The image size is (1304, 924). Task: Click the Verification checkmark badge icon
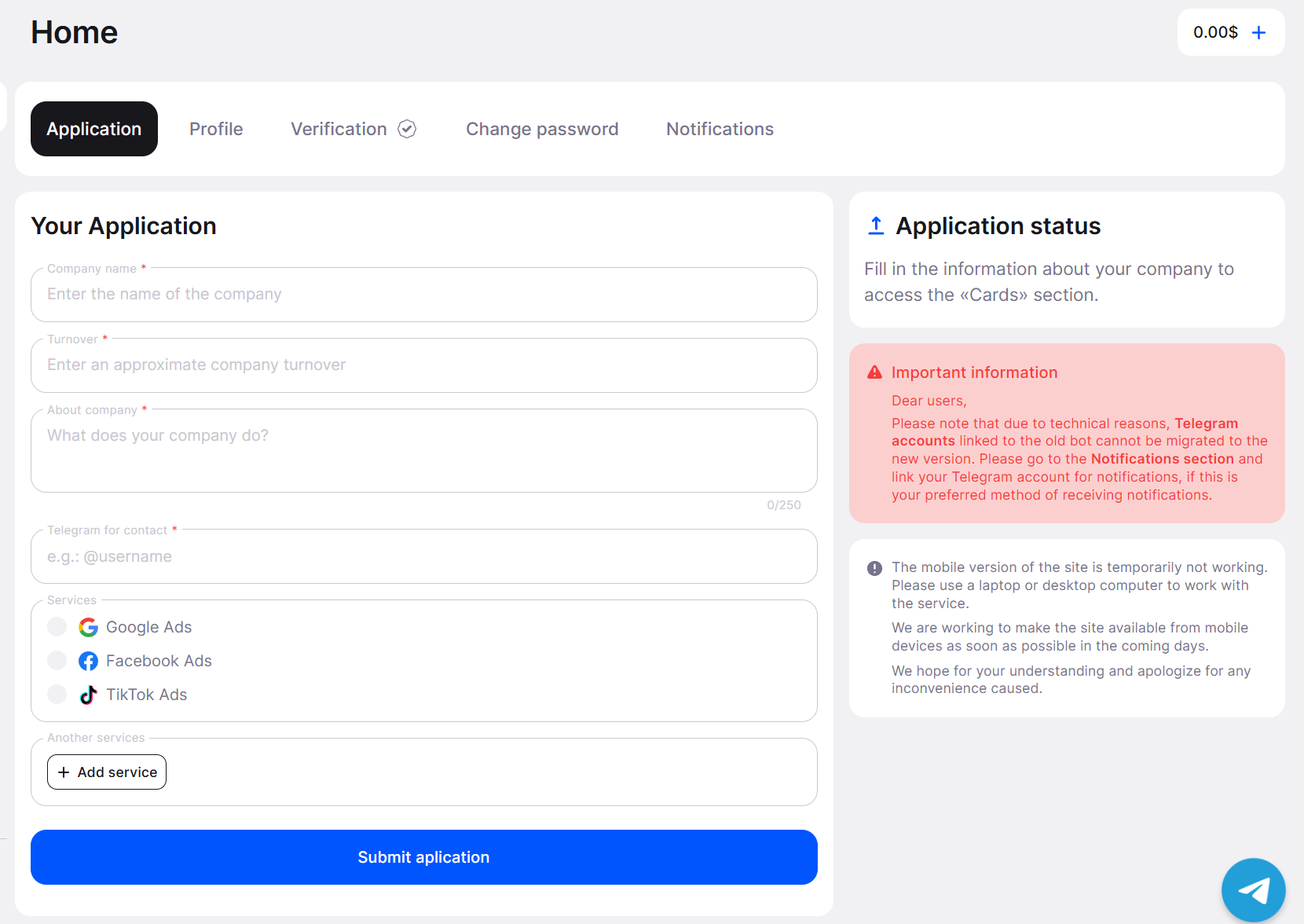(x=407, y=129)
